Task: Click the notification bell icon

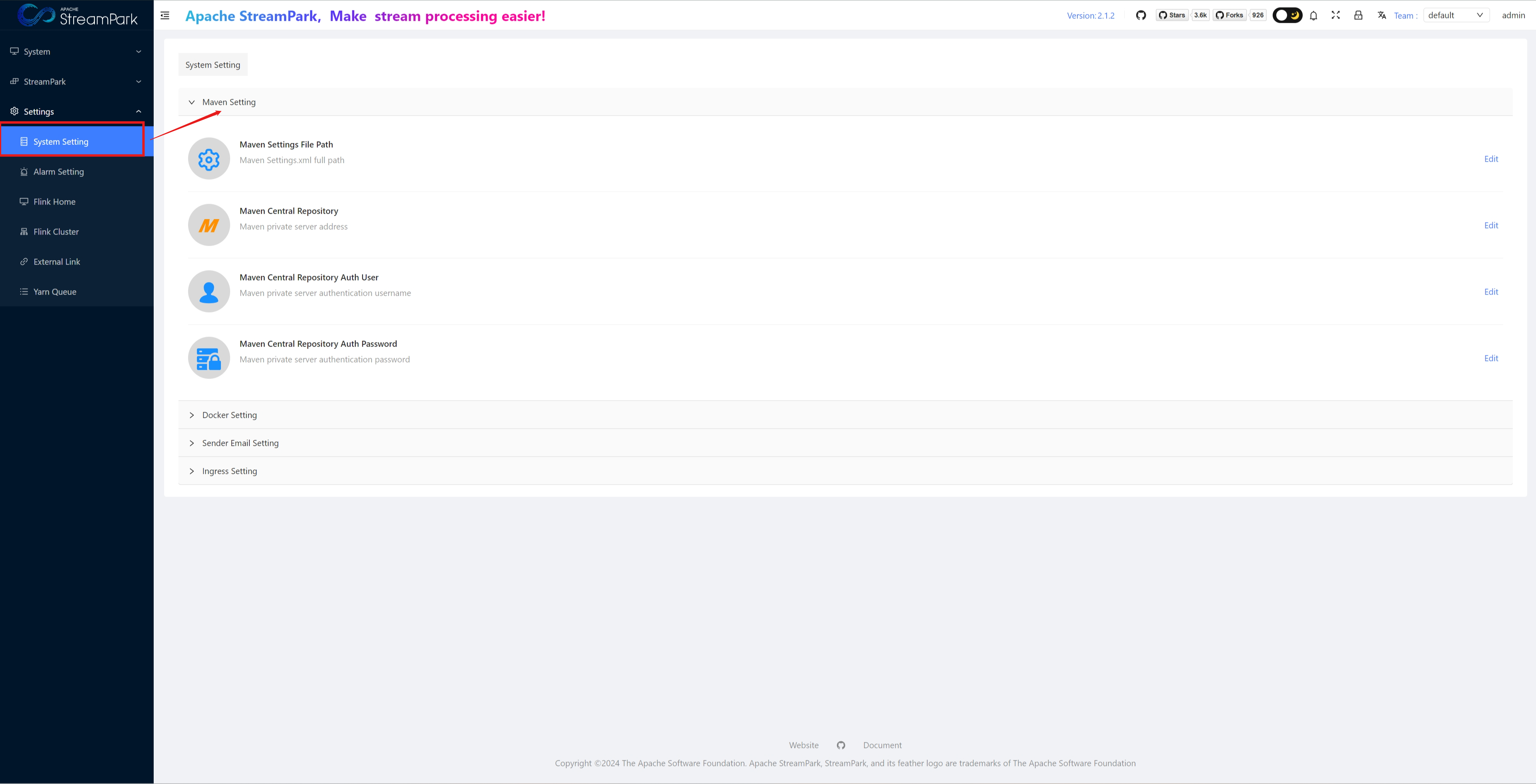Action: point(1313,16)
